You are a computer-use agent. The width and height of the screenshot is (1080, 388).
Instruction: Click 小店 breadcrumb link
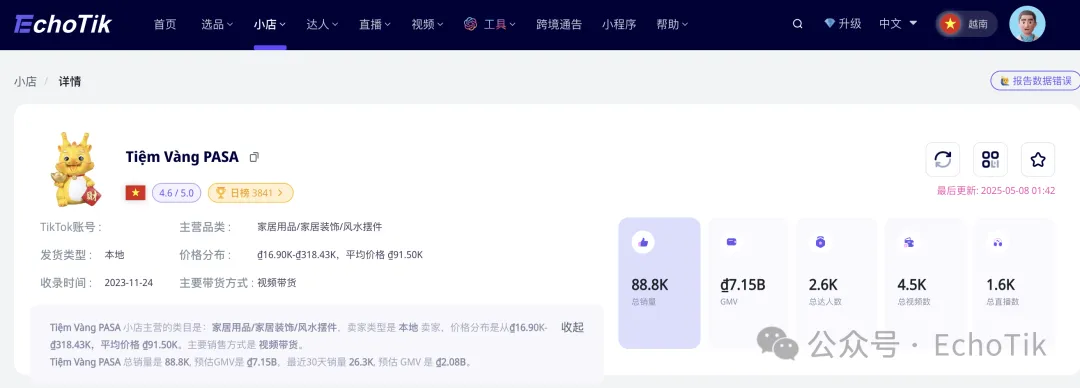coord(25,81)
